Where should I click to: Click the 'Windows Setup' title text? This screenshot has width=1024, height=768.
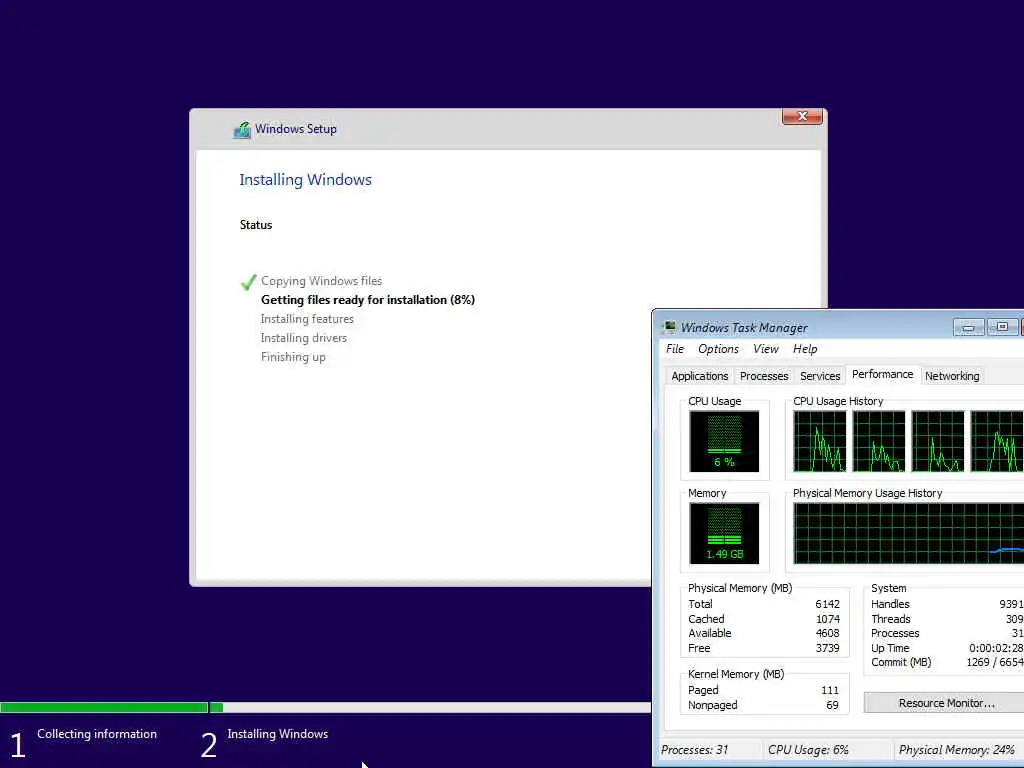(x=296, y=129)
